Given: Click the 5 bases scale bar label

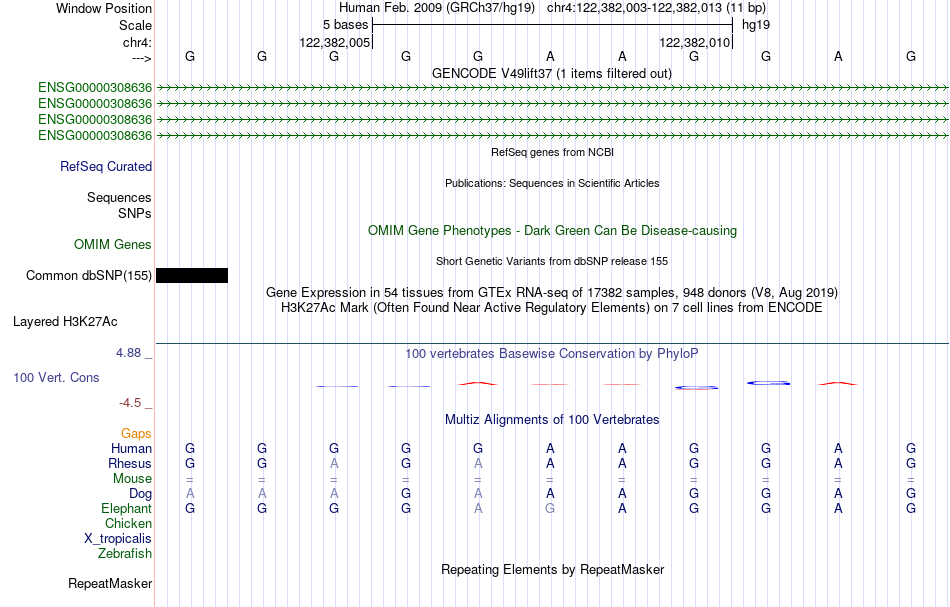Looking at the screenshot, I should click(x=345, y=25).
